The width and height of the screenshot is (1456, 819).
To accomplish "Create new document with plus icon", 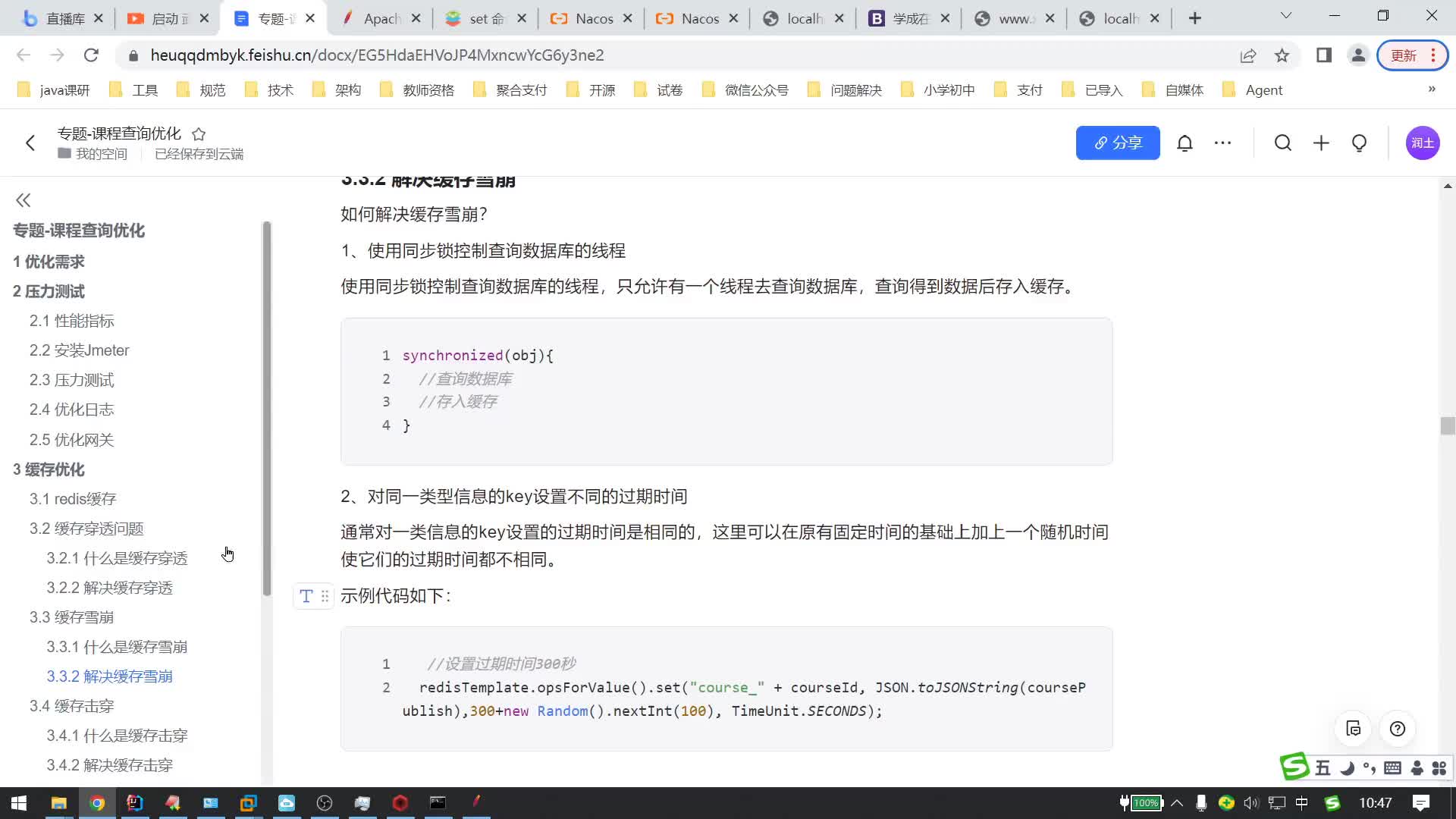I will point(1321,143).
